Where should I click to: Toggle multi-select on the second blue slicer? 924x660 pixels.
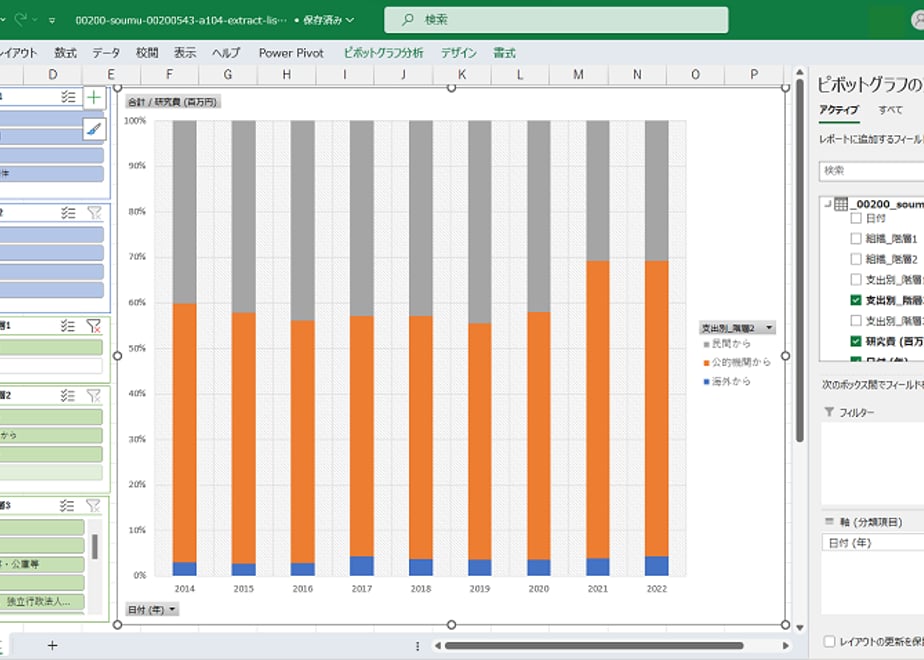click(x=68, y=213)
